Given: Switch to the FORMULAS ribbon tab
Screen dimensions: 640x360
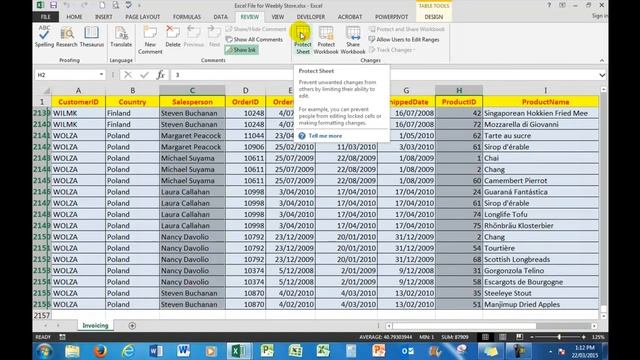Looking at the screenshot, I should pos(187,17).
